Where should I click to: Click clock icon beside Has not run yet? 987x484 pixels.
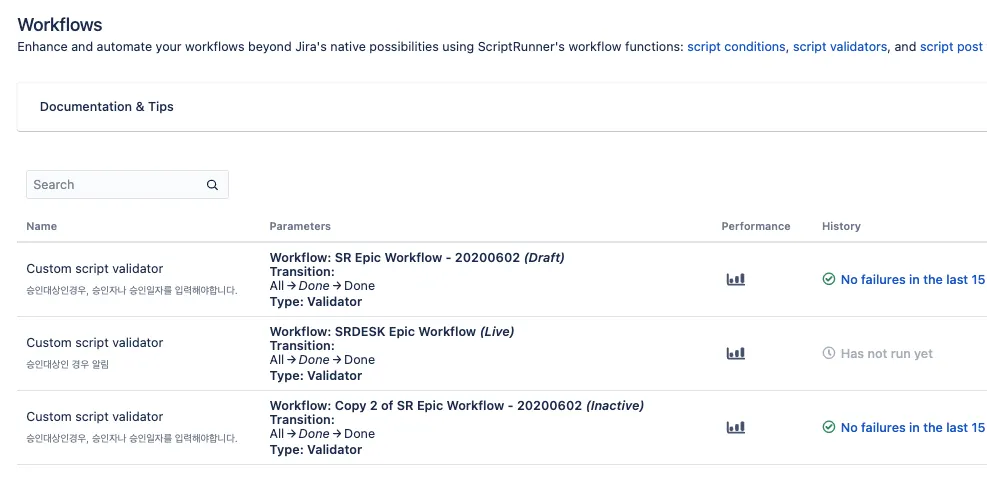tap(828, 354)
